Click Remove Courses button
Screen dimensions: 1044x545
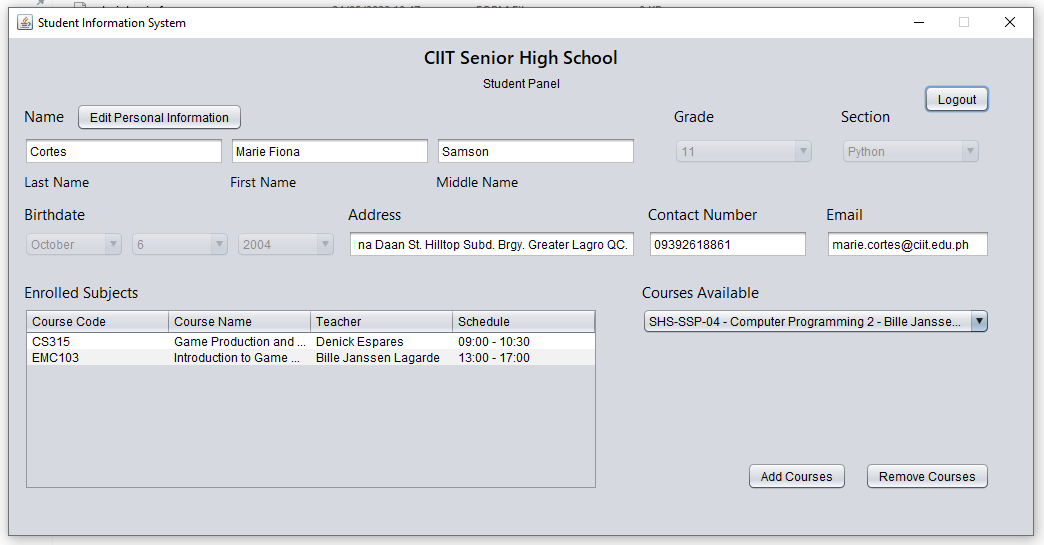pos(926,477)
